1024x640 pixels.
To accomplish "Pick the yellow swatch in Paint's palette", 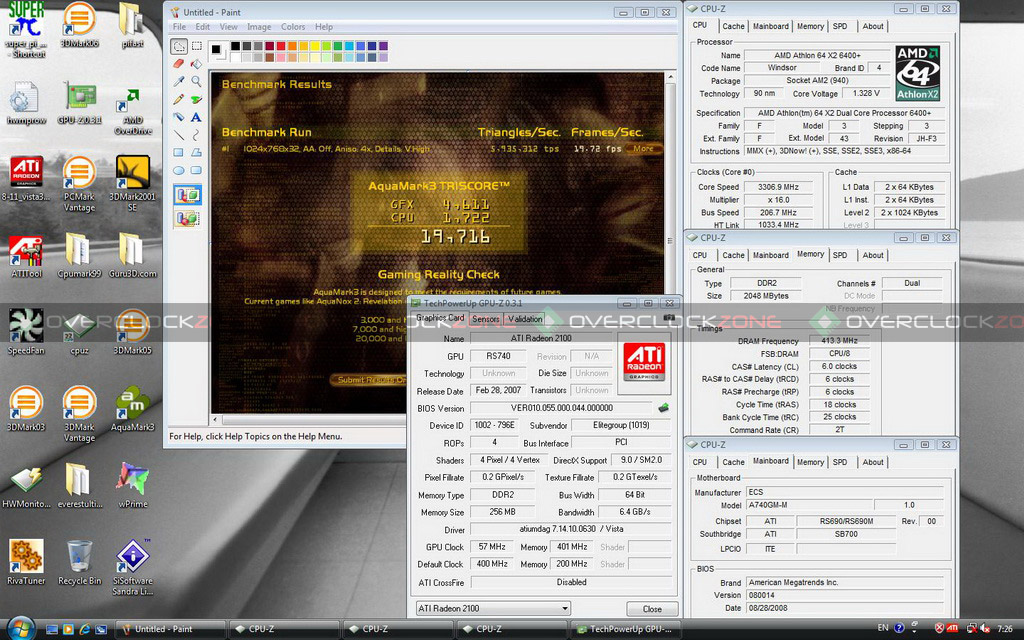I will 315,46.
